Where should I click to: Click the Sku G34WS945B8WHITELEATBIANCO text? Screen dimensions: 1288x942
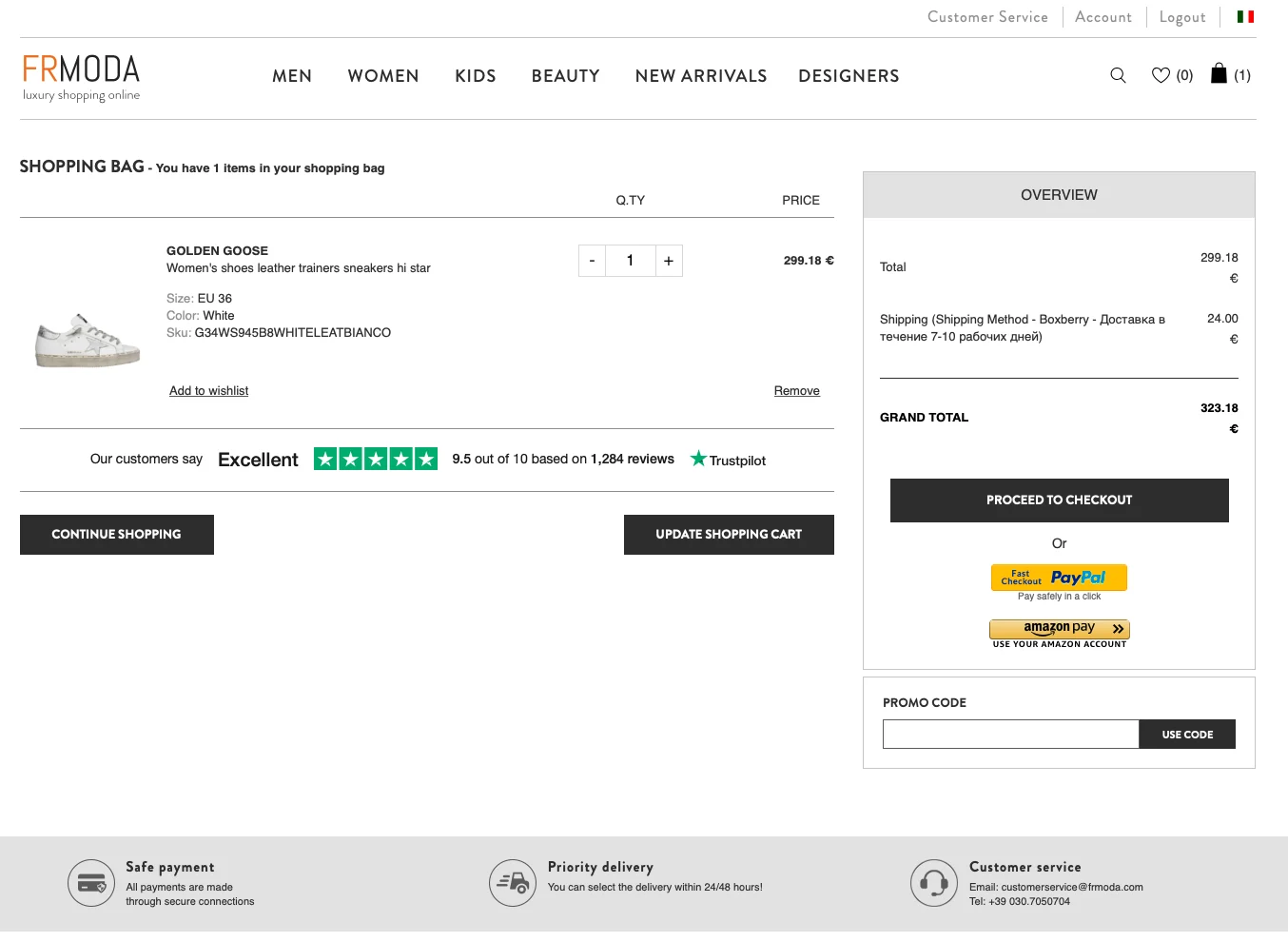(x=279, y=333)
